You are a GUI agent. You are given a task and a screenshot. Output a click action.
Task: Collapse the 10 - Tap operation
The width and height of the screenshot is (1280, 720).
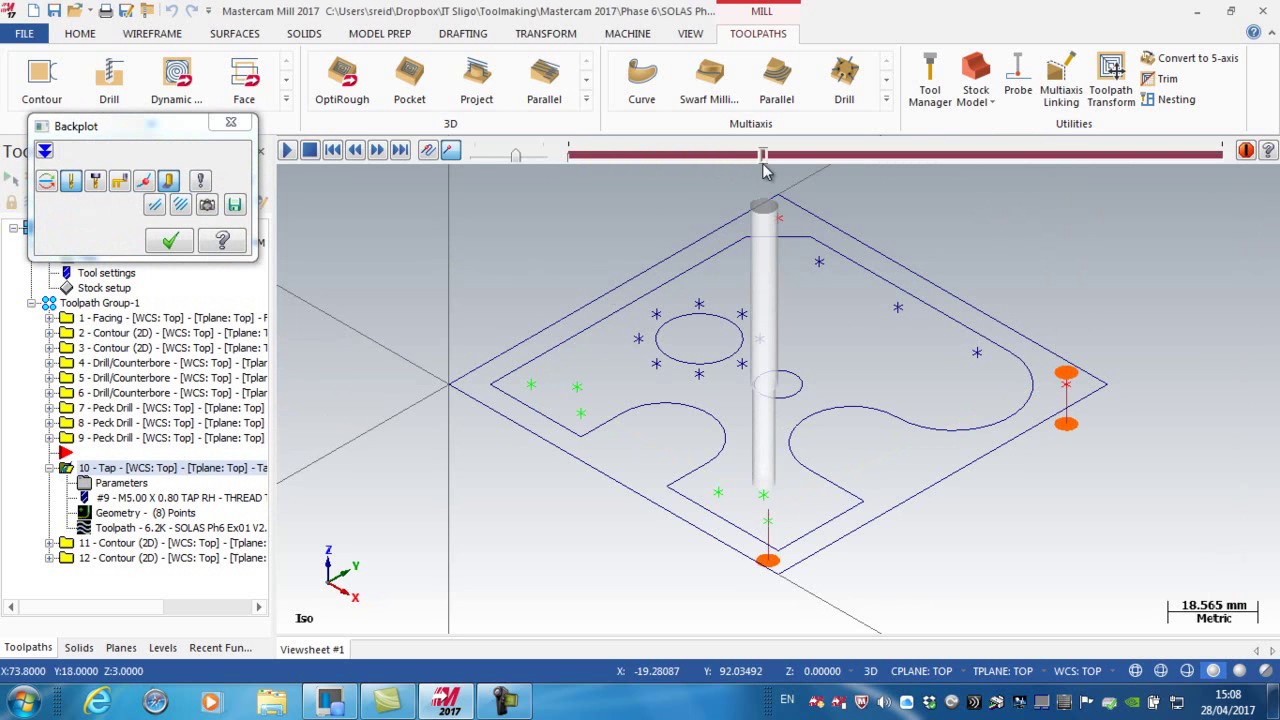click(50, 468)
